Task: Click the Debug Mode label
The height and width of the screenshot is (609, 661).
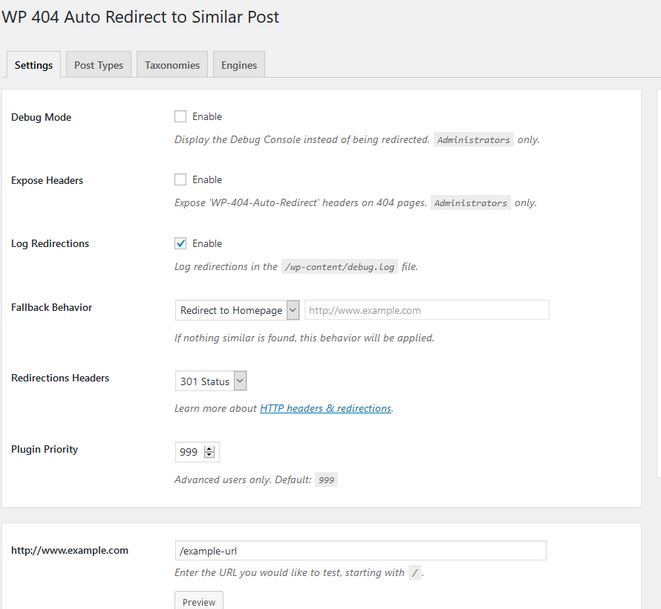Action: (x=41, y=117)
